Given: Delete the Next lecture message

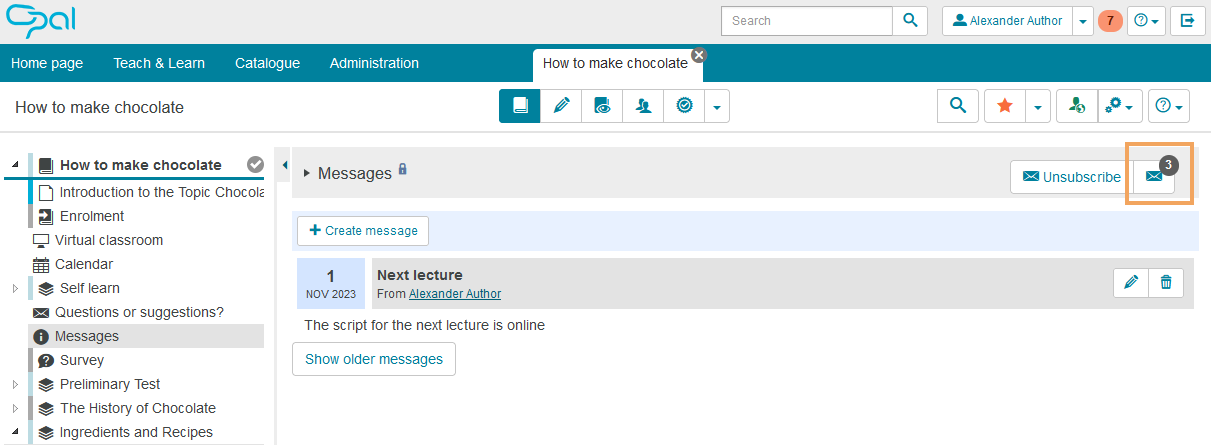Looking at the screenshot, I should [1166, 283].
